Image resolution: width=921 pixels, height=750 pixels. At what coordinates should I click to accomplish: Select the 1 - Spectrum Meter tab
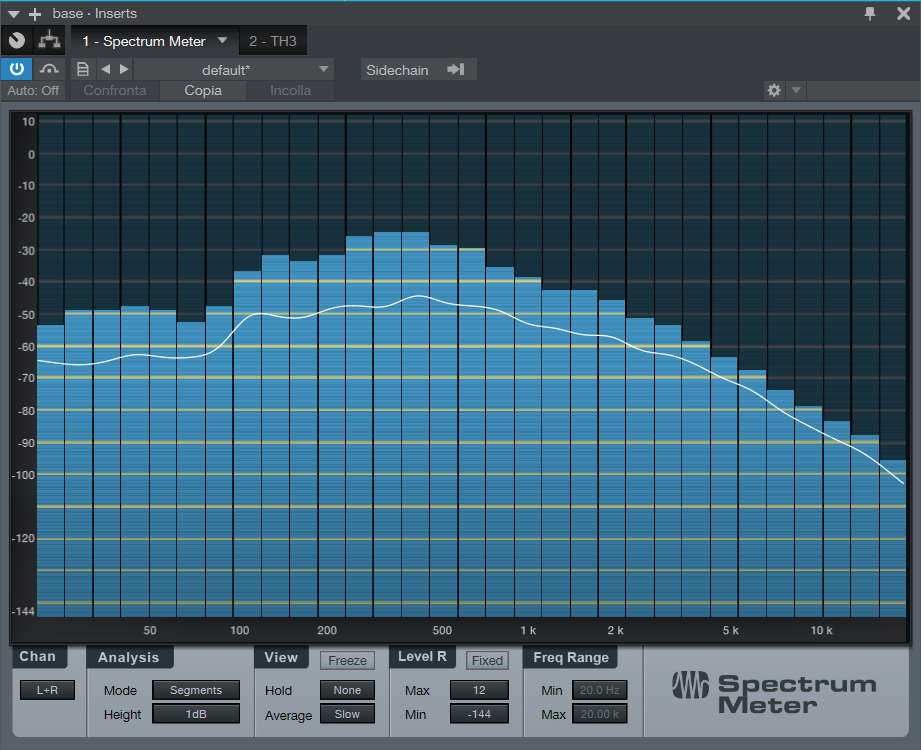143,41
